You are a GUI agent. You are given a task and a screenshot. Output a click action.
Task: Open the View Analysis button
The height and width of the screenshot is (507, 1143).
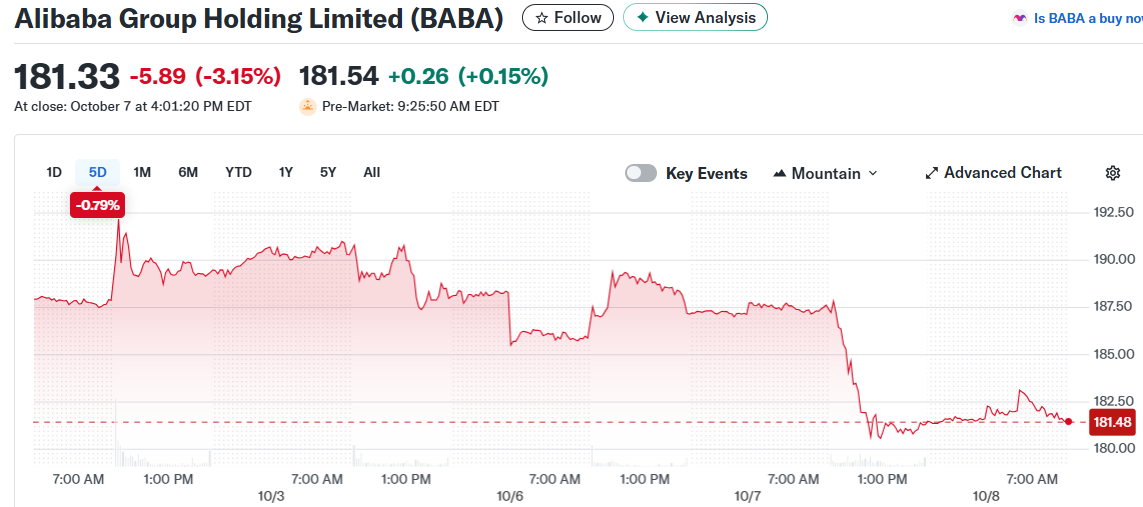(695, 18)
